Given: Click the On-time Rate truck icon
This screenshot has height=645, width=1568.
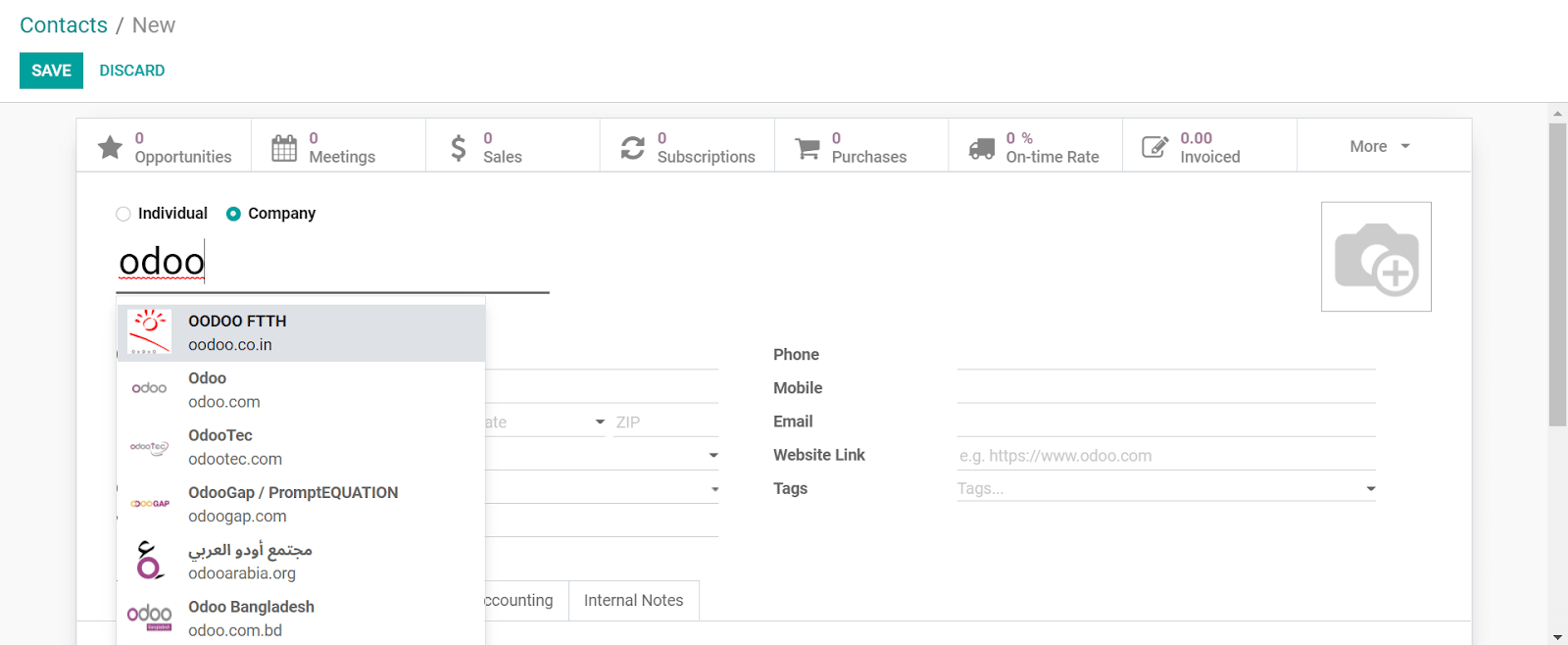Looking at the screenshot, I should [982, 148].
